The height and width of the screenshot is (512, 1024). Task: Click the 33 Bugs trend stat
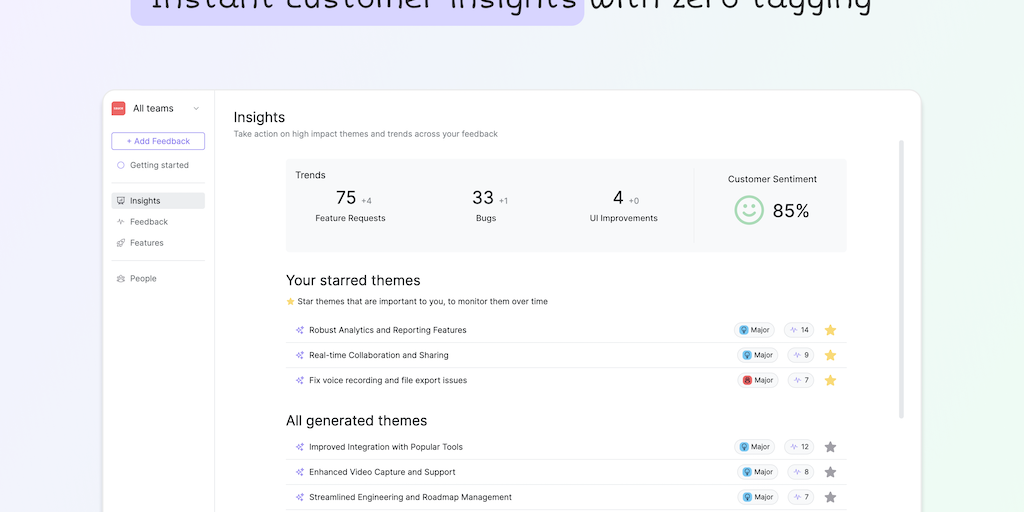(x=486, y=203)
